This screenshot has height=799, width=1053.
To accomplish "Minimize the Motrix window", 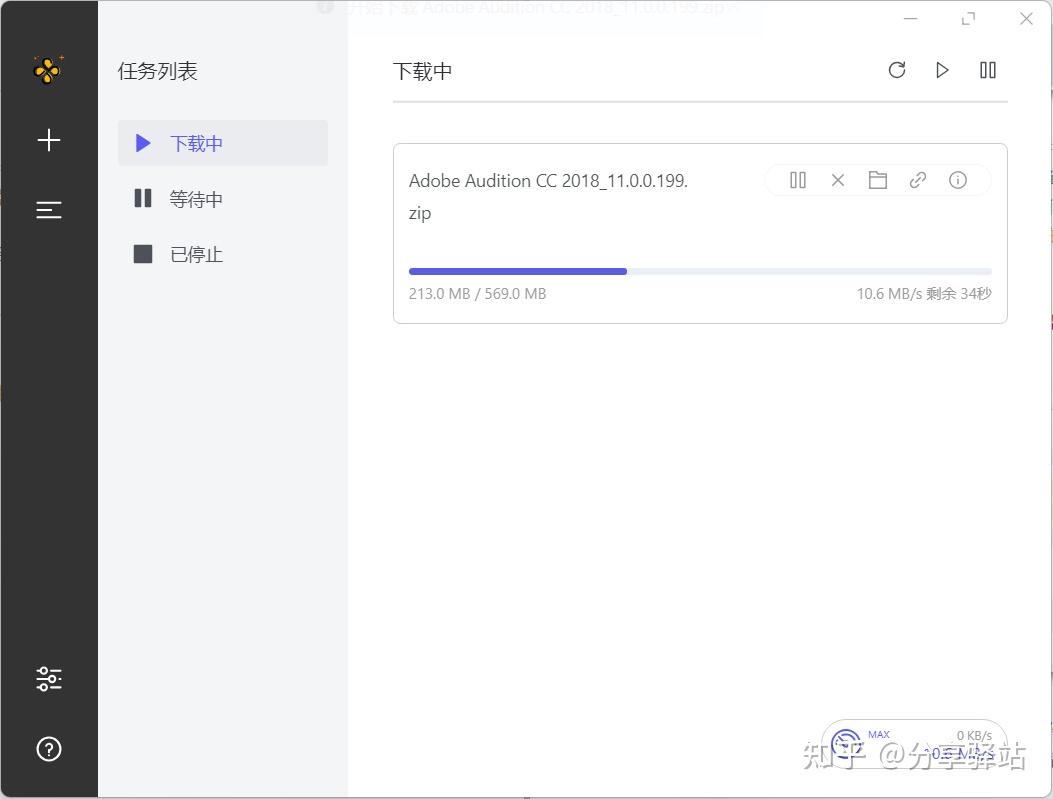I will 911,19.
